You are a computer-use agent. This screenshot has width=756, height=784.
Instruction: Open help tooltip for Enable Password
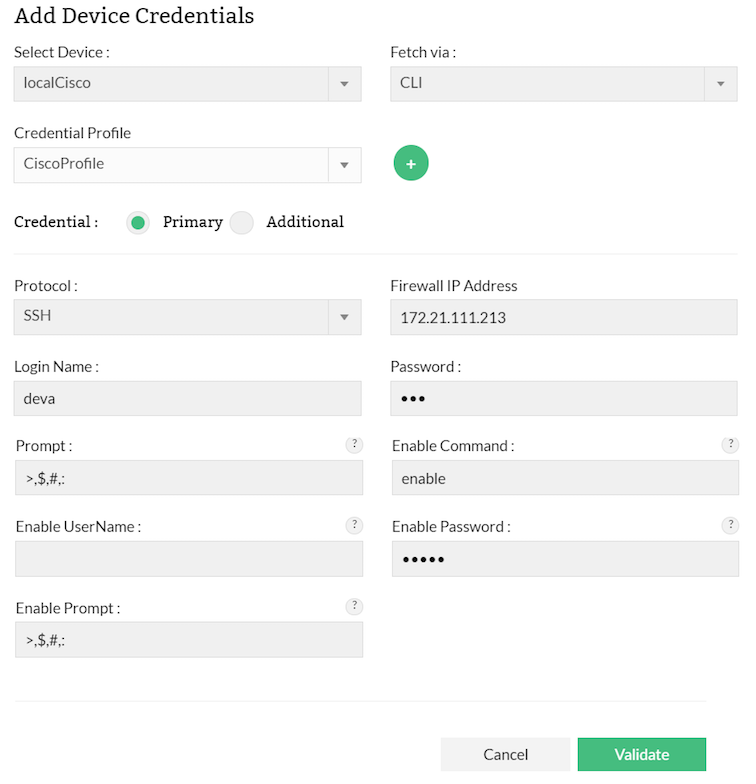(730, 525)
